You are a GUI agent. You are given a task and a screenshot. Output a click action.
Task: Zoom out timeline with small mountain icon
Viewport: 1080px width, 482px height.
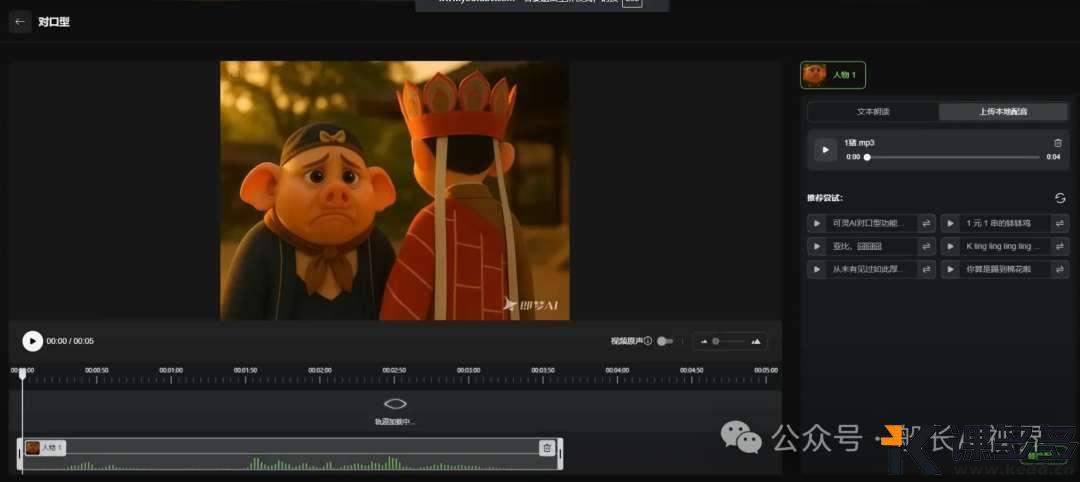[704, 342]
